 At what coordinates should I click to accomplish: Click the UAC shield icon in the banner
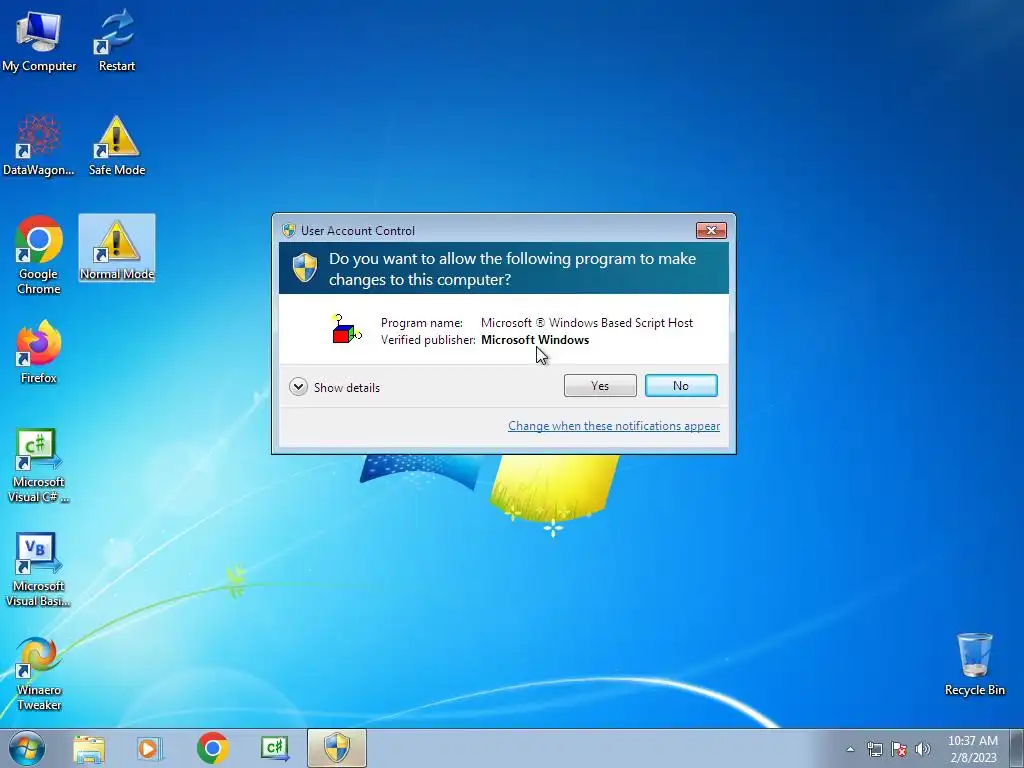pyautogui.click(x=305, y=268)
